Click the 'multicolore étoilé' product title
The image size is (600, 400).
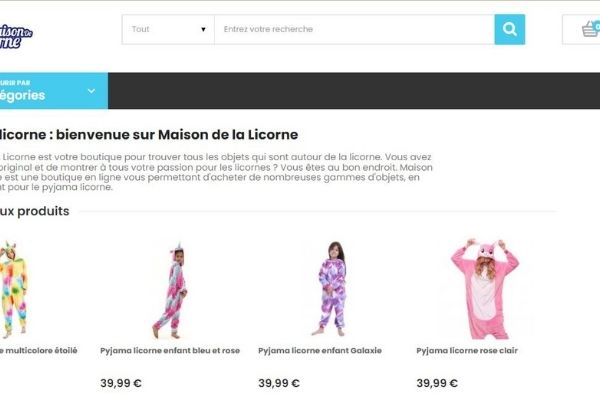(x=38, y=350)
